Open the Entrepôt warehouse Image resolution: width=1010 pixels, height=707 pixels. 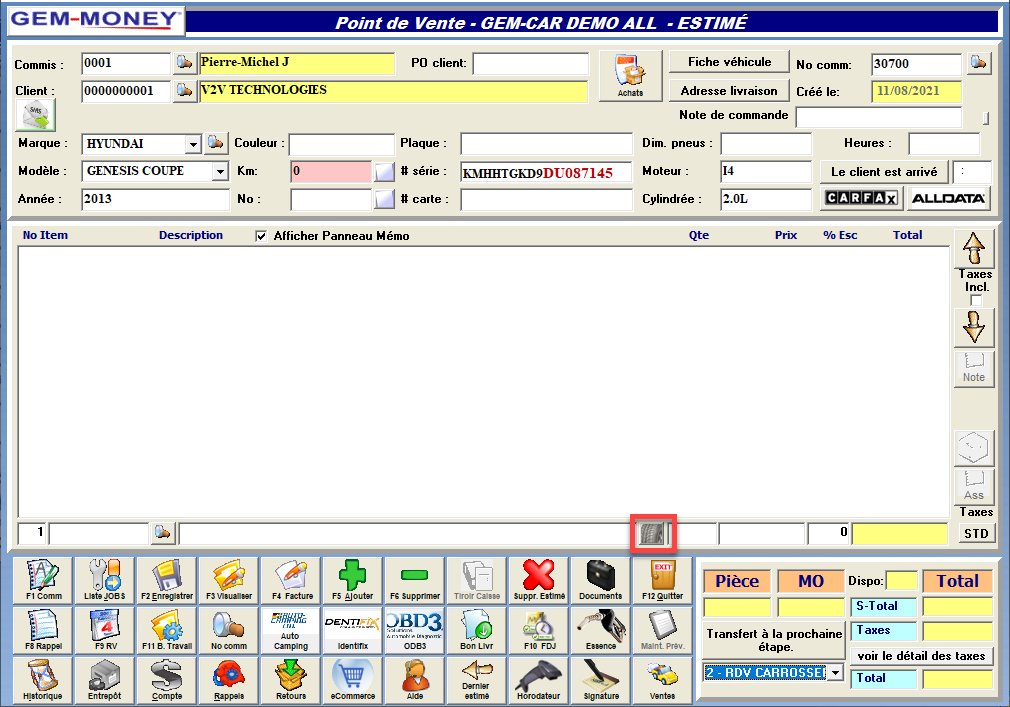tap(105, 680)
